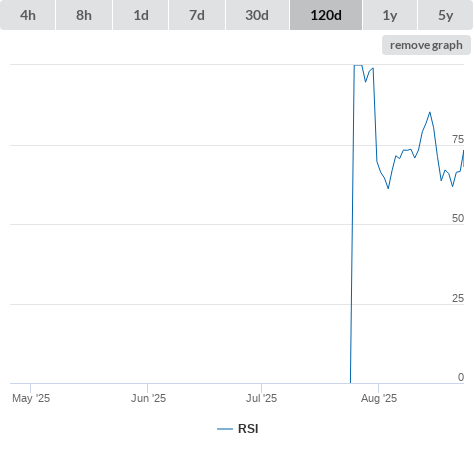Screen dimensions: 474x455
Task: Click the remove graph button
Action: point(426,45)
